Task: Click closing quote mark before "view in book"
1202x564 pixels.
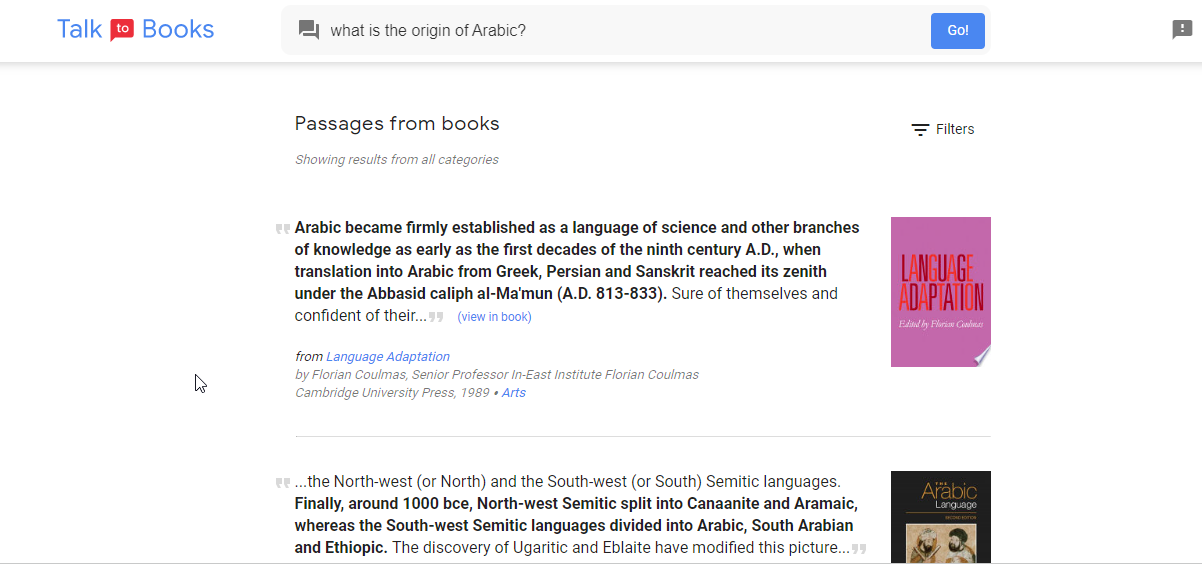Action: 436,318
